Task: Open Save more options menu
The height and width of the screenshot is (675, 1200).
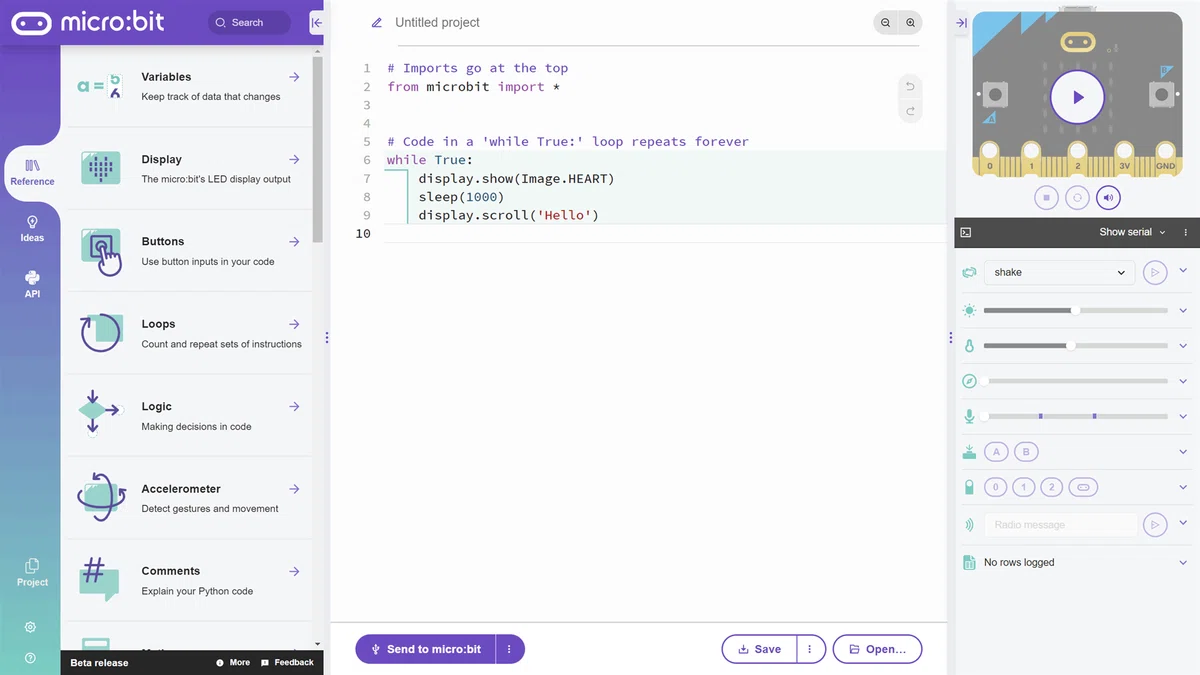Action: pyautogui.click(x=809, y=649)
